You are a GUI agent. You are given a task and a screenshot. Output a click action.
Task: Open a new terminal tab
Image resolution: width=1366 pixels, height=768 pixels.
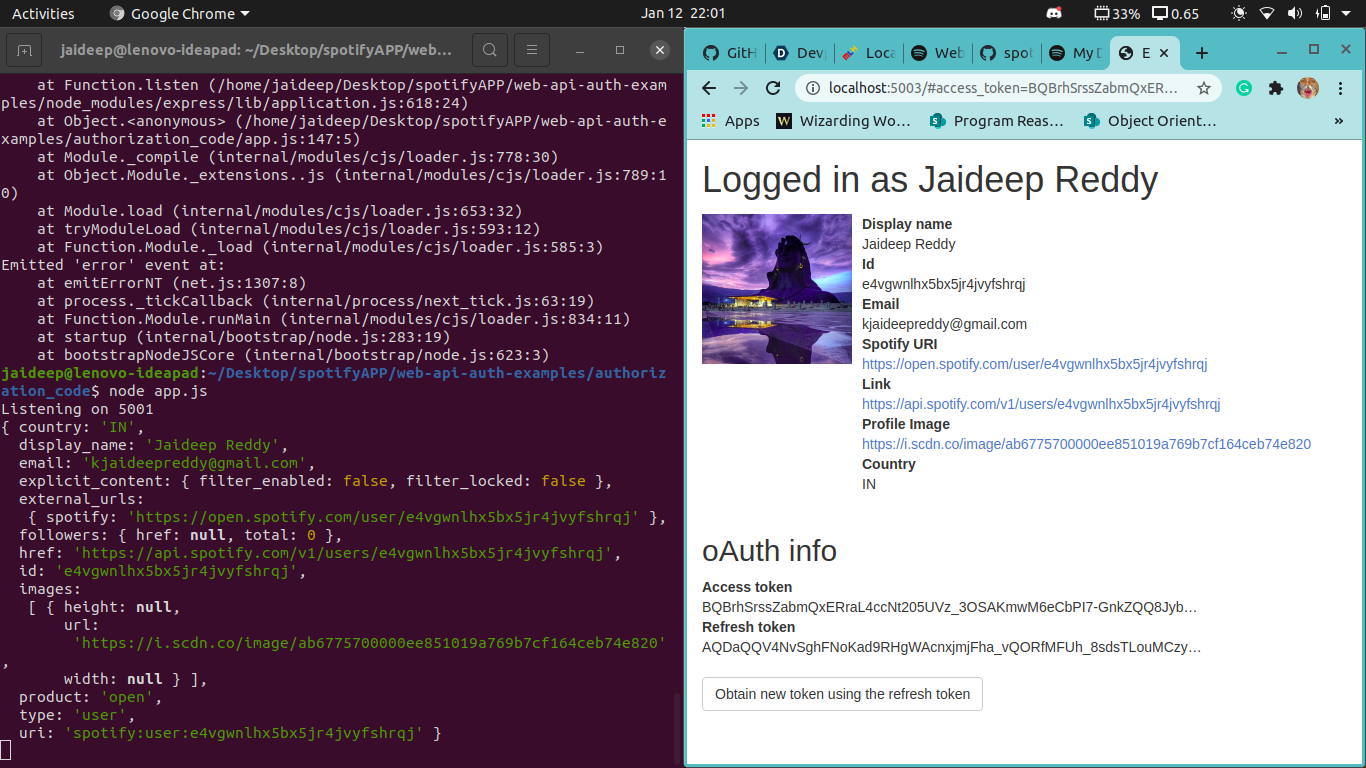point(24,50)
